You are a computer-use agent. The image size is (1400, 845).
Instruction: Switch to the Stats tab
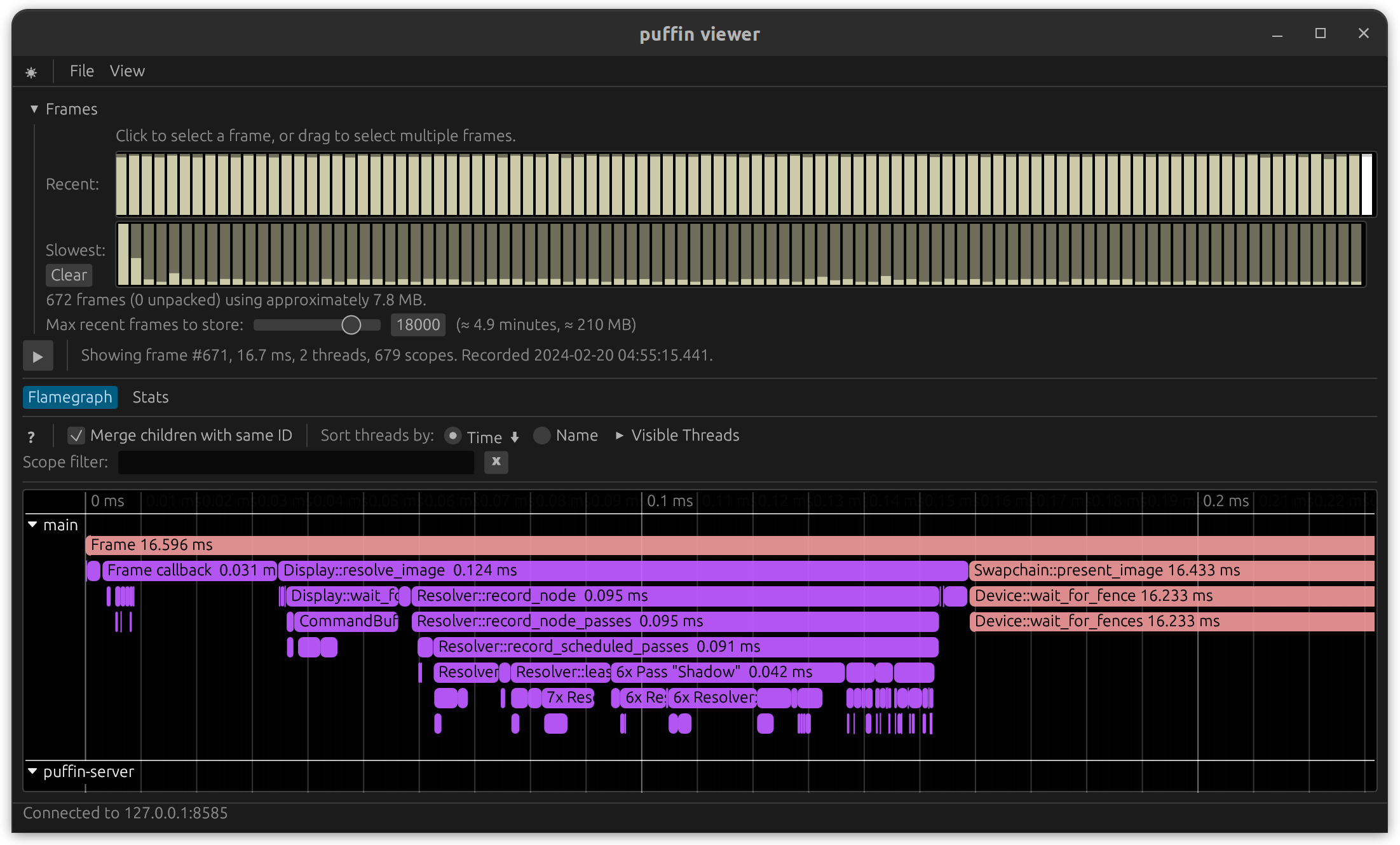(x=150, y=397)
